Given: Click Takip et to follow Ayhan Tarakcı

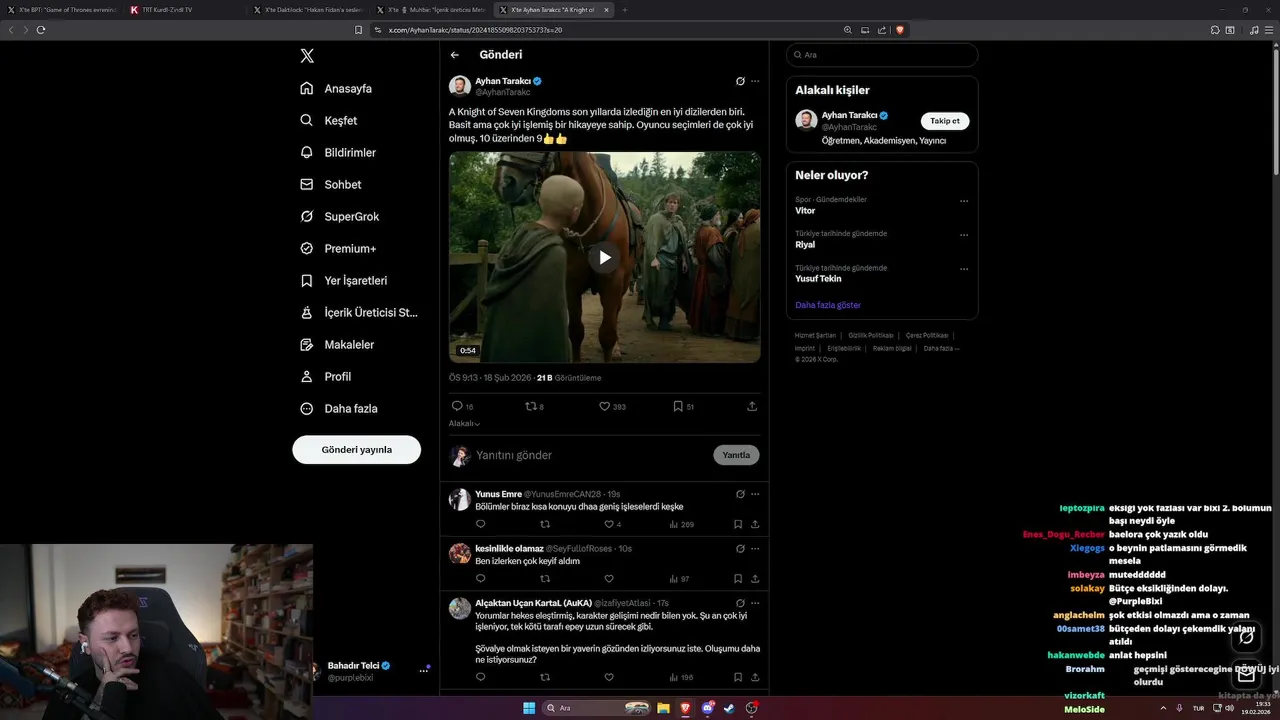Looking at the screenshot, I should [x=945, y=121].
